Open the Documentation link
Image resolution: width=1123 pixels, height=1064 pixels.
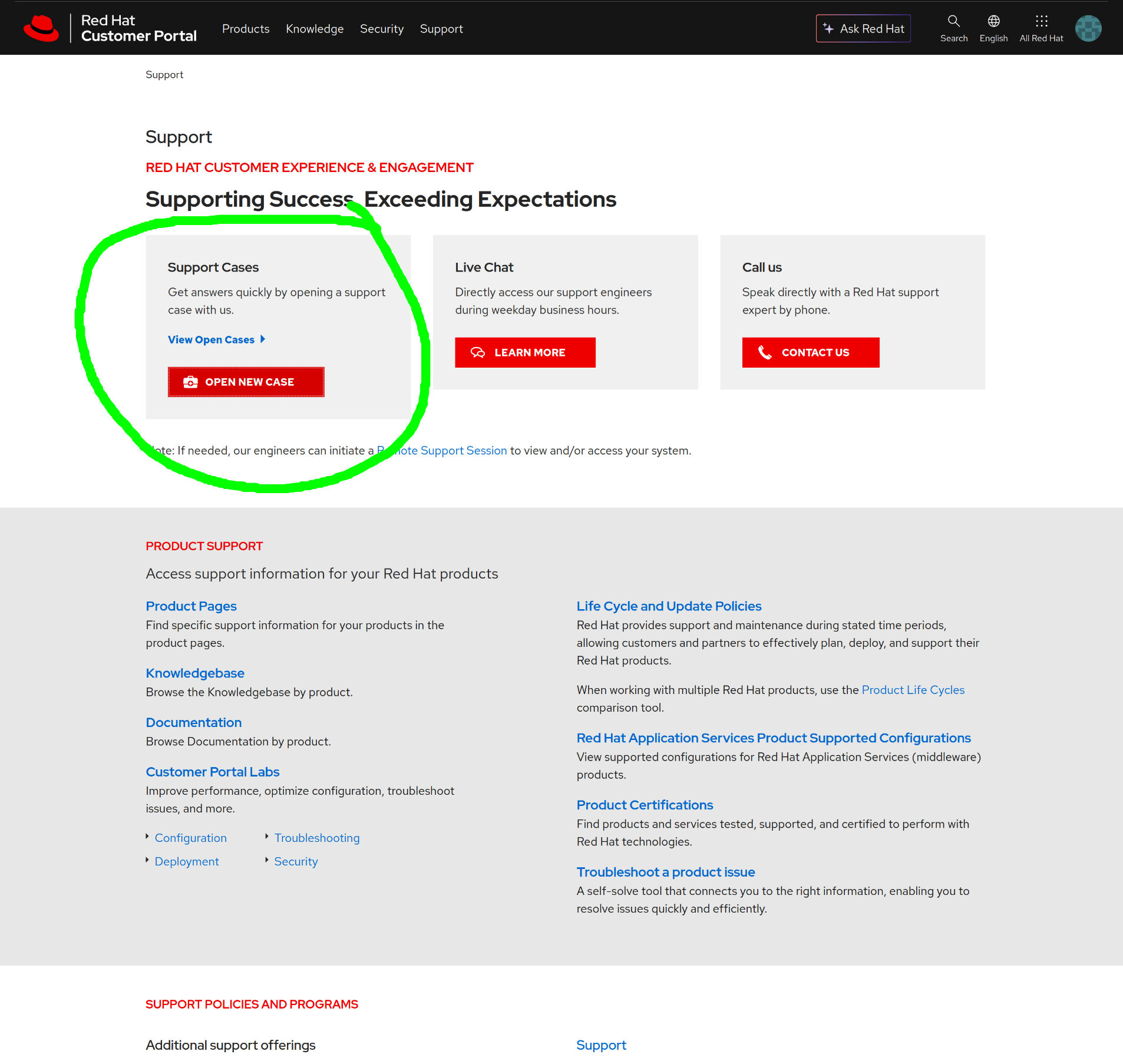pos(194,723)
